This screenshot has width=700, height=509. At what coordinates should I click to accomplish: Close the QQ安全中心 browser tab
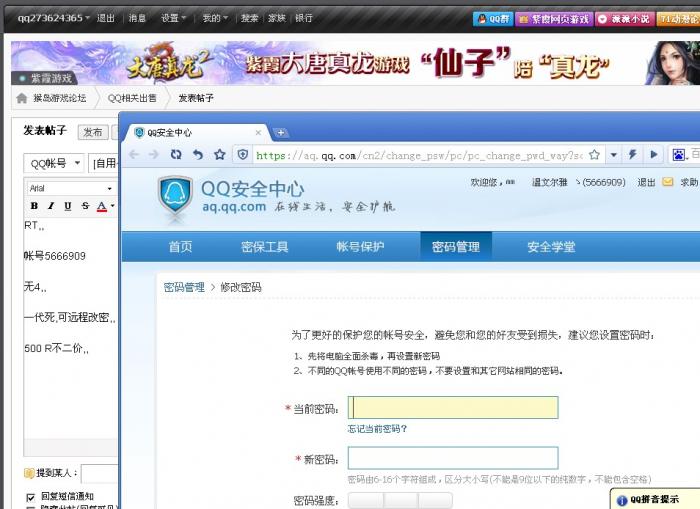tap(258, 133)
